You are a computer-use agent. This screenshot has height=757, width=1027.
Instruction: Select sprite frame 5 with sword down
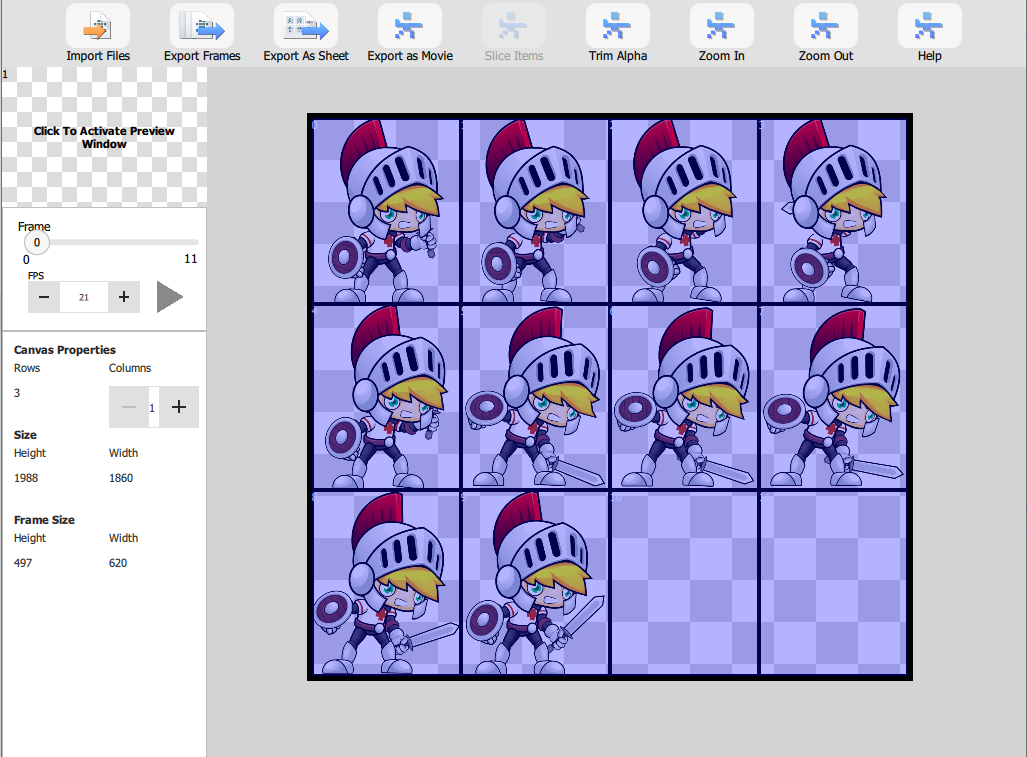pos(534,397)
